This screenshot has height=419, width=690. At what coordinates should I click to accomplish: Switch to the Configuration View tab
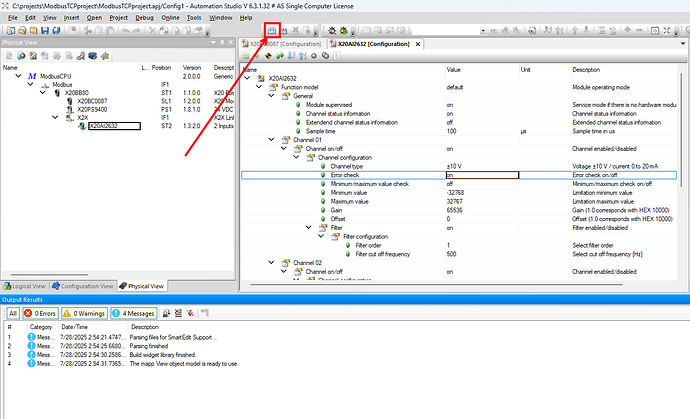pyautogui.click(x=83, y=286)
